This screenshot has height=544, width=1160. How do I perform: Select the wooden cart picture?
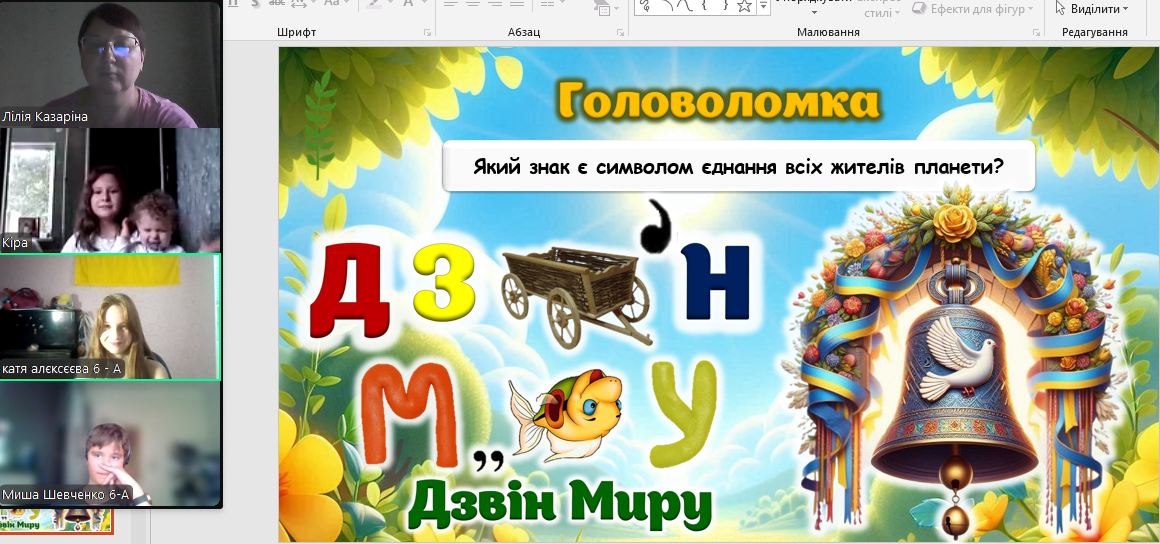(577, 298)
